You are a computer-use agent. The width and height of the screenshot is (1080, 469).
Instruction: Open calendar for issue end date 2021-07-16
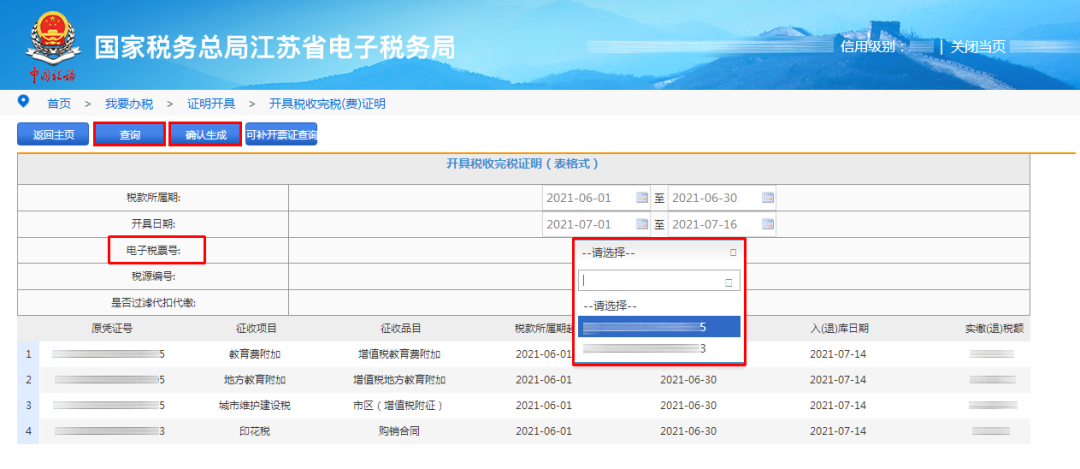tap(768, 225)
